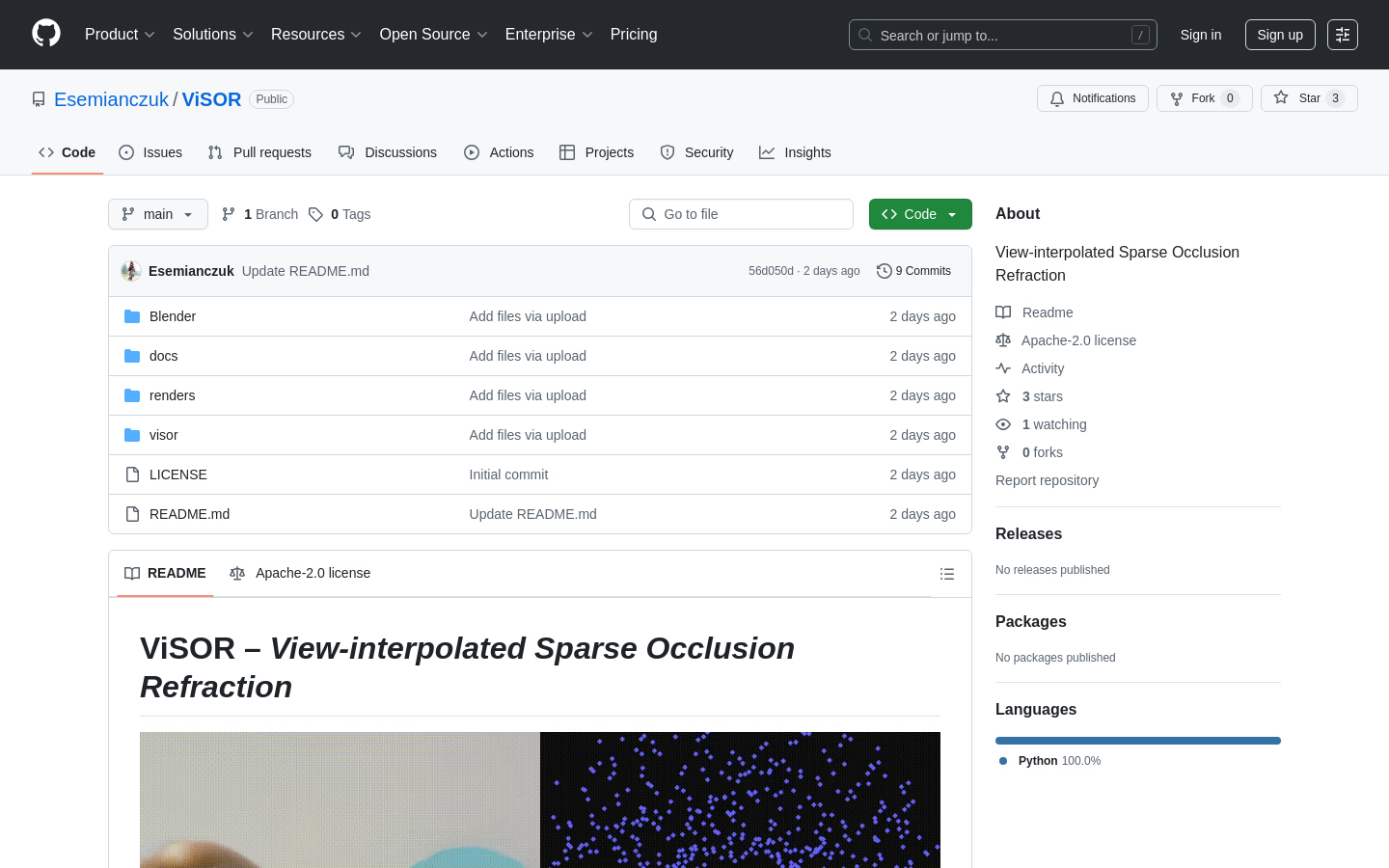
Task: Open the main branch selector dropdown
Action: pyautogui.click(x=158, y=214)
